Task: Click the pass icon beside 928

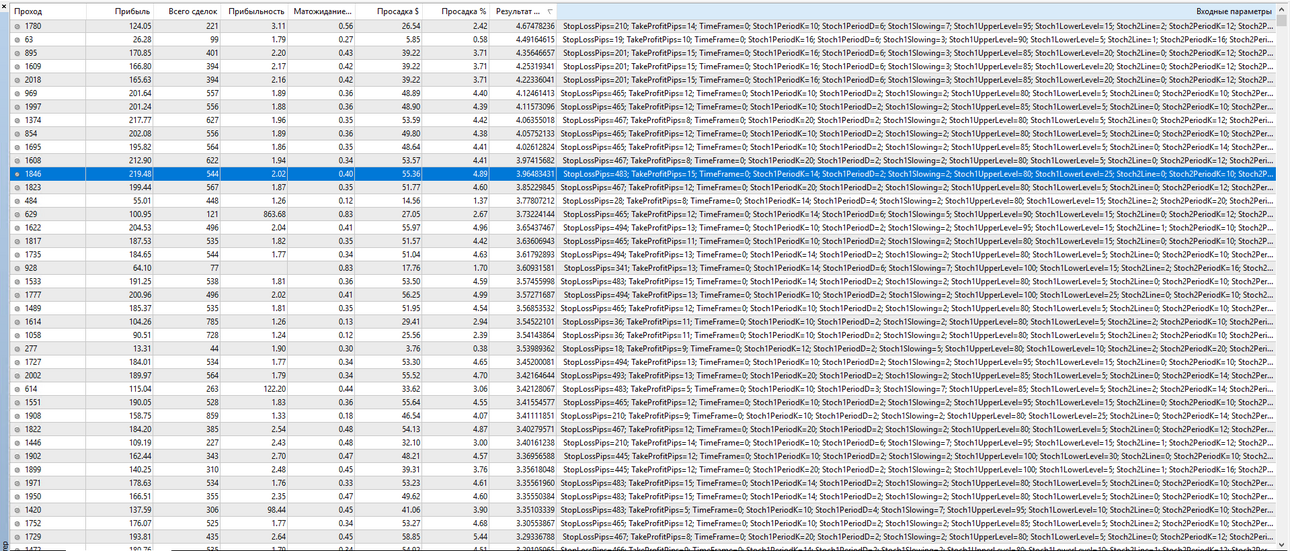Action: click(x=17, y=268)
